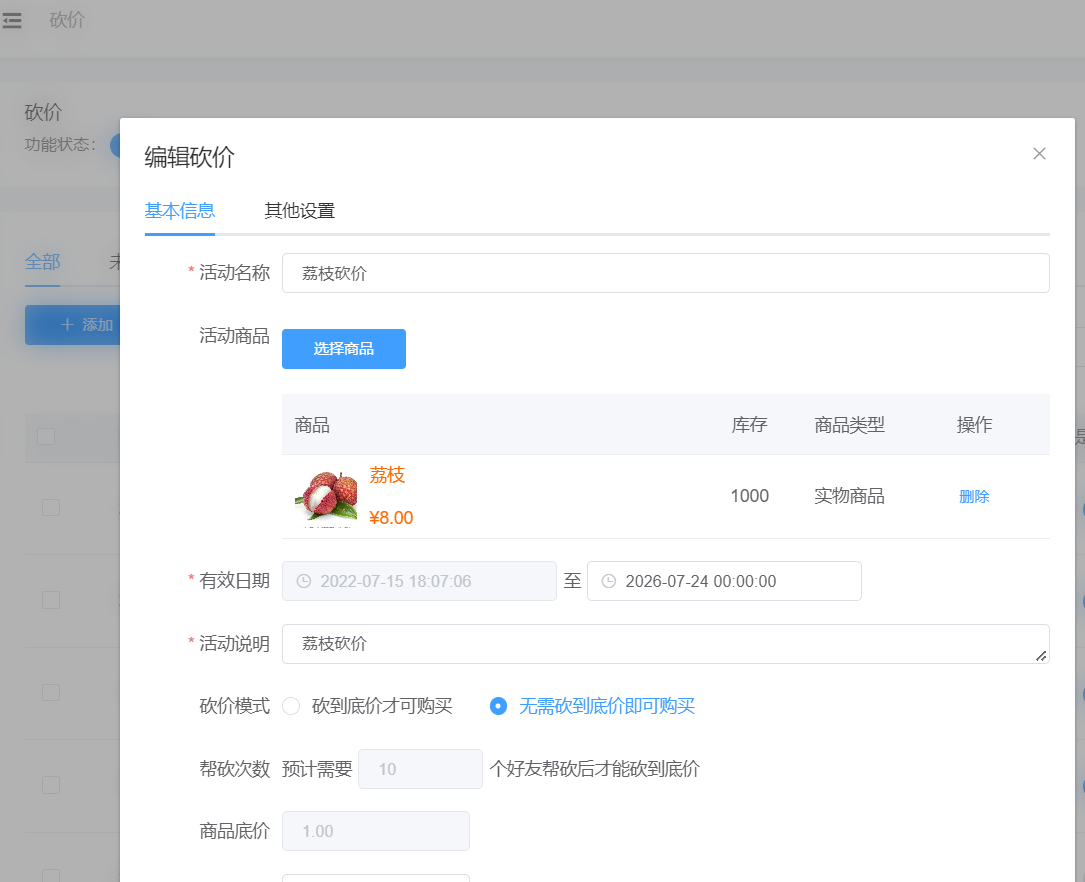
Task: Click the 全部 tab in background page
Action: click(x=42, y=262)
